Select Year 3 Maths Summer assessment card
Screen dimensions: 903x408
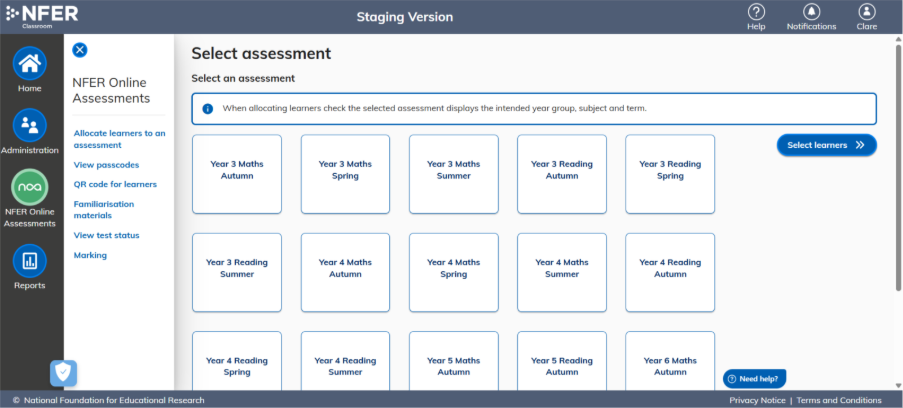click(x=453, y=174)
